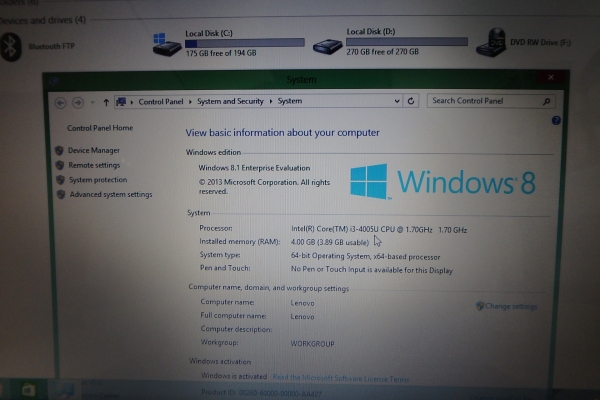Select System breadcrumb in address bar
The height and width of the screenshot is (400, 600).
pos(290,101)
